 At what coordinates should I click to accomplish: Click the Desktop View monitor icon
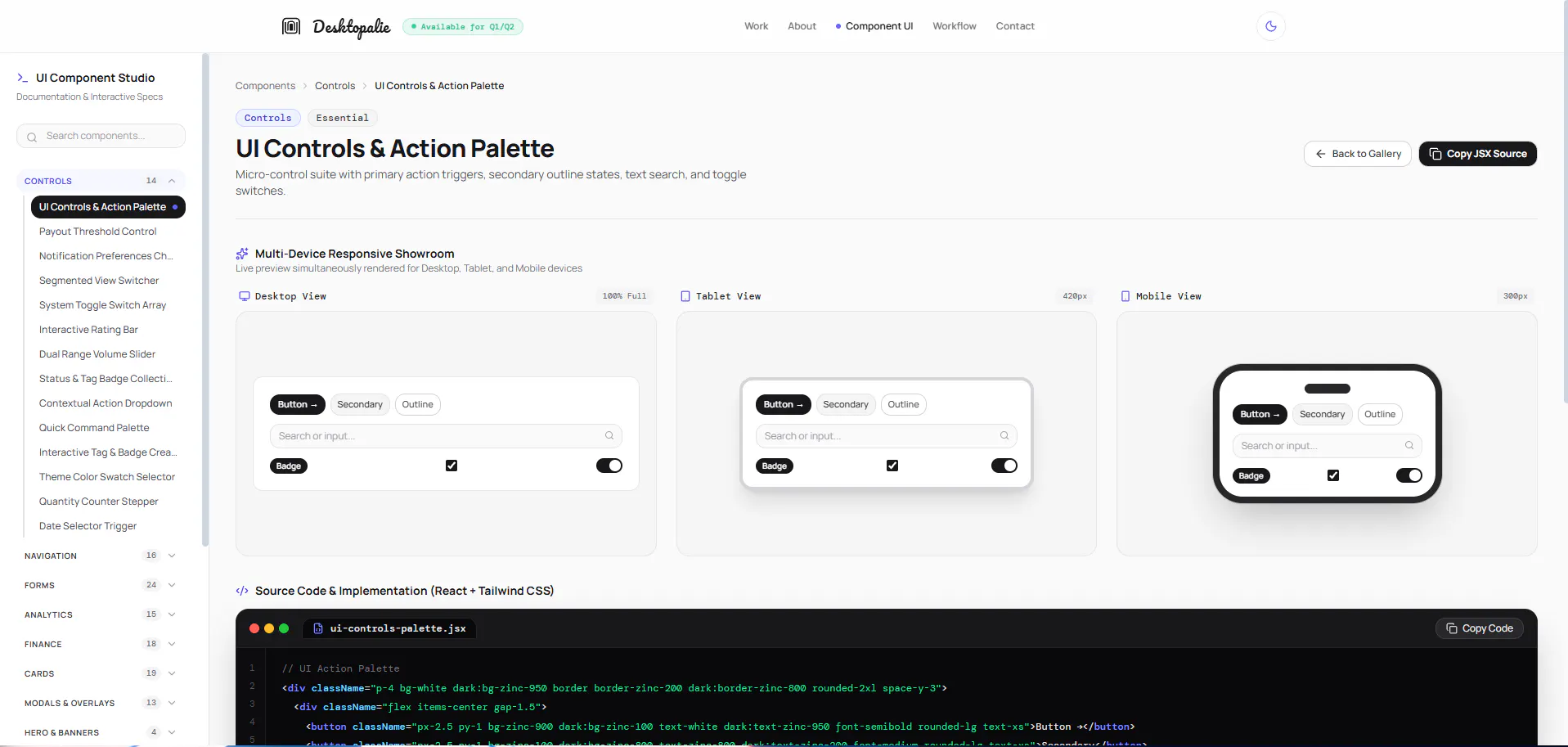click(244, 296)
